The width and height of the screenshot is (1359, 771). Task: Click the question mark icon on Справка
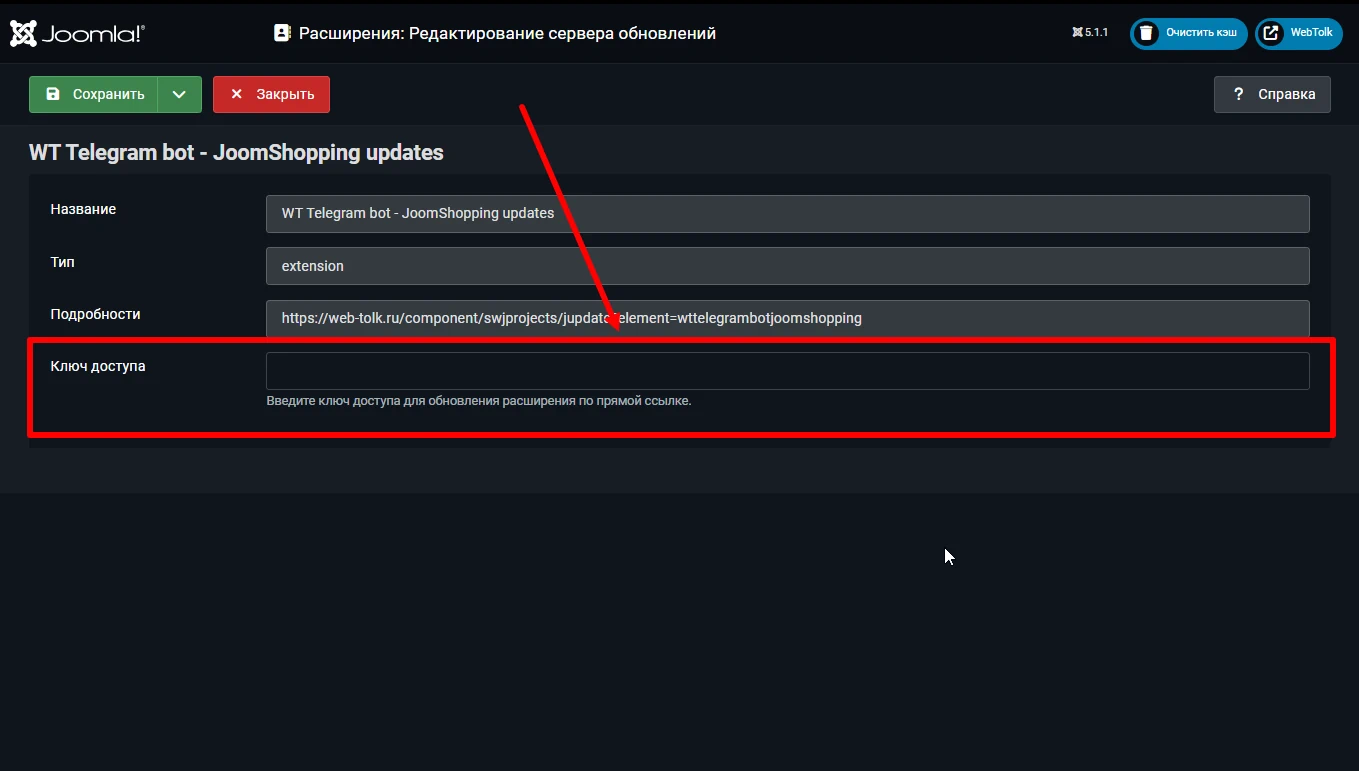[x=1238, y=95]
